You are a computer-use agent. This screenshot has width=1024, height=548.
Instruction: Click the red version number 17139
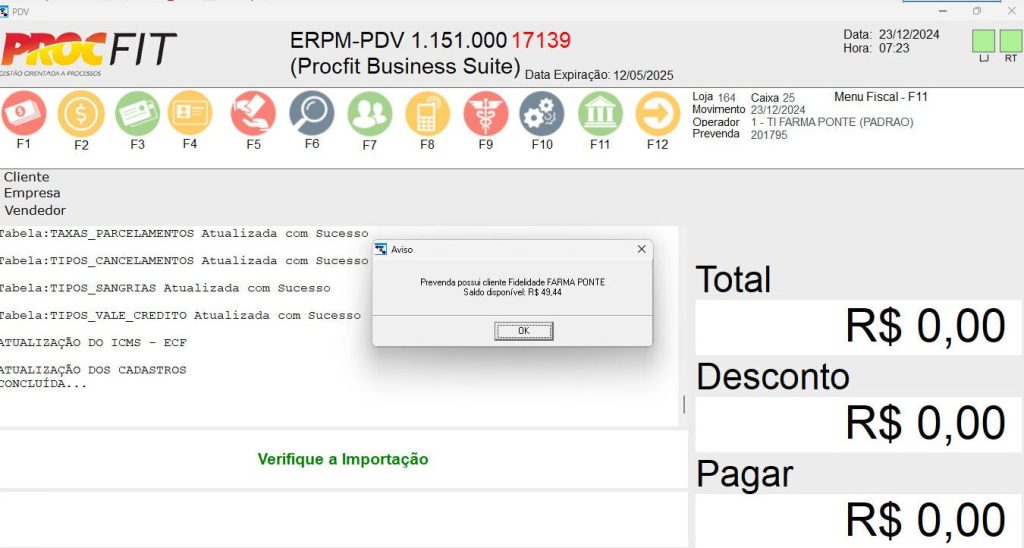click(x=541, y=40)
